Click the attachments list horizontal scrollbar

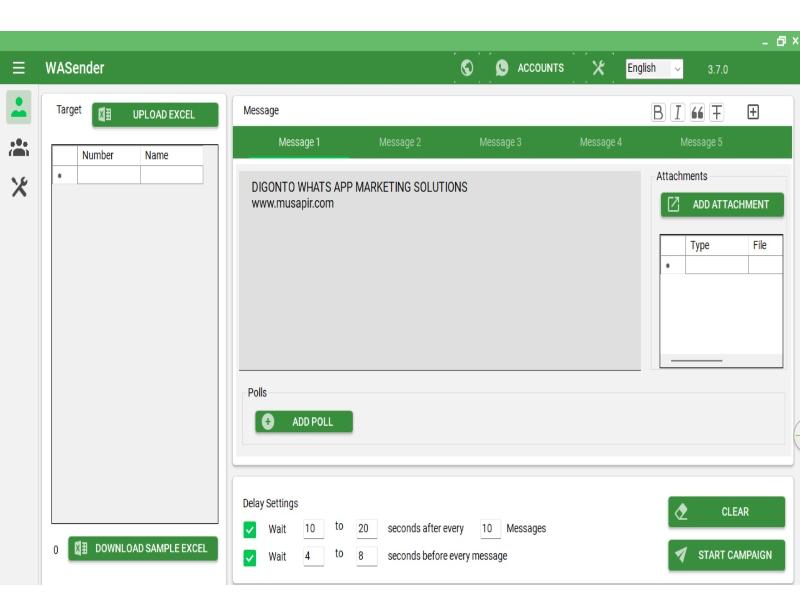[697, 360]
